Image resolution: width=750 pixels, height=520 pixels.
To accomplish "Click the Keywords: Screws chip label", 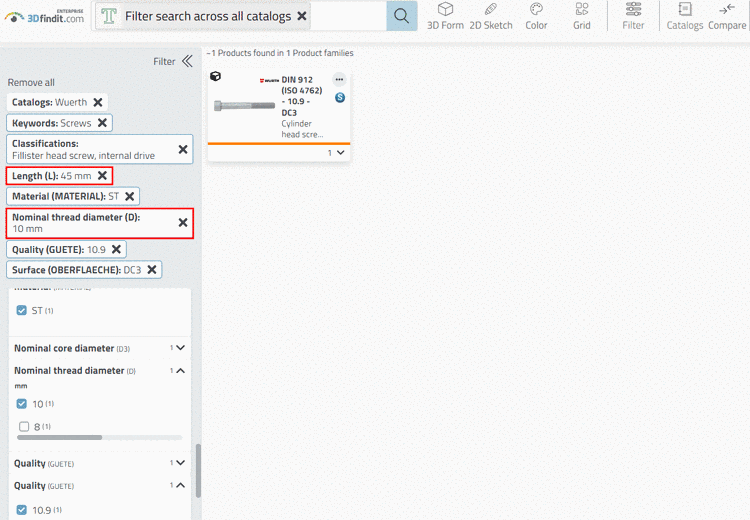I will click(x=52, y=123).
